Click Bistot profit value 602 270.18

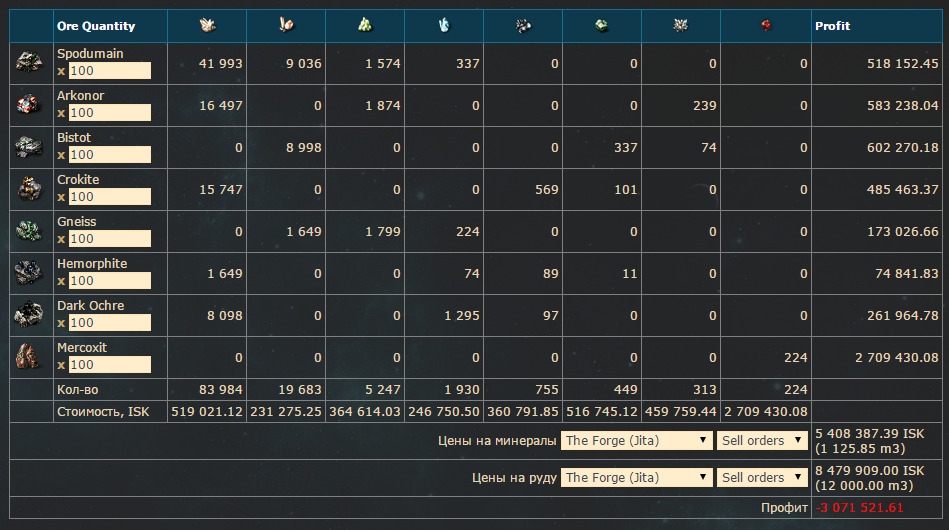pyautogui.click(x=902, y=148)
